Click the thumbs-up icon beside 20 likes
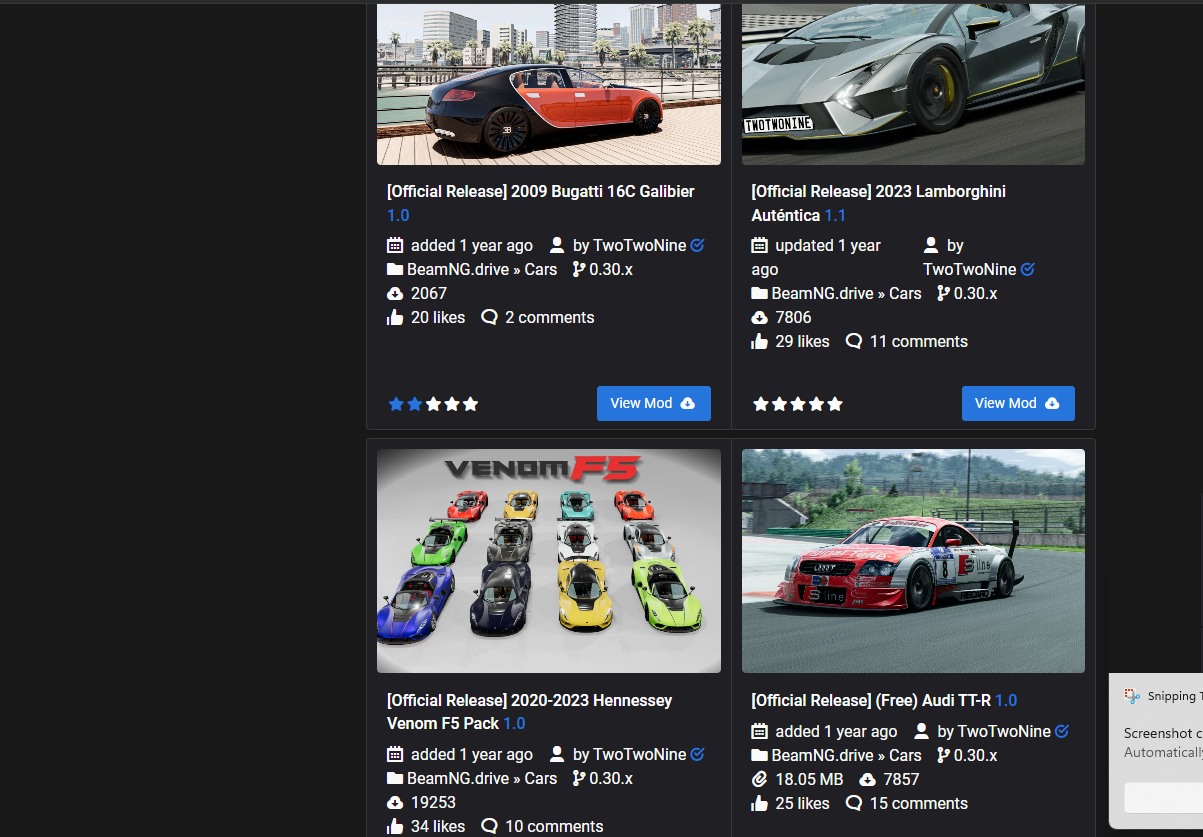Image resolution: width=1203 pixels, height=837 pixels. 395,317
